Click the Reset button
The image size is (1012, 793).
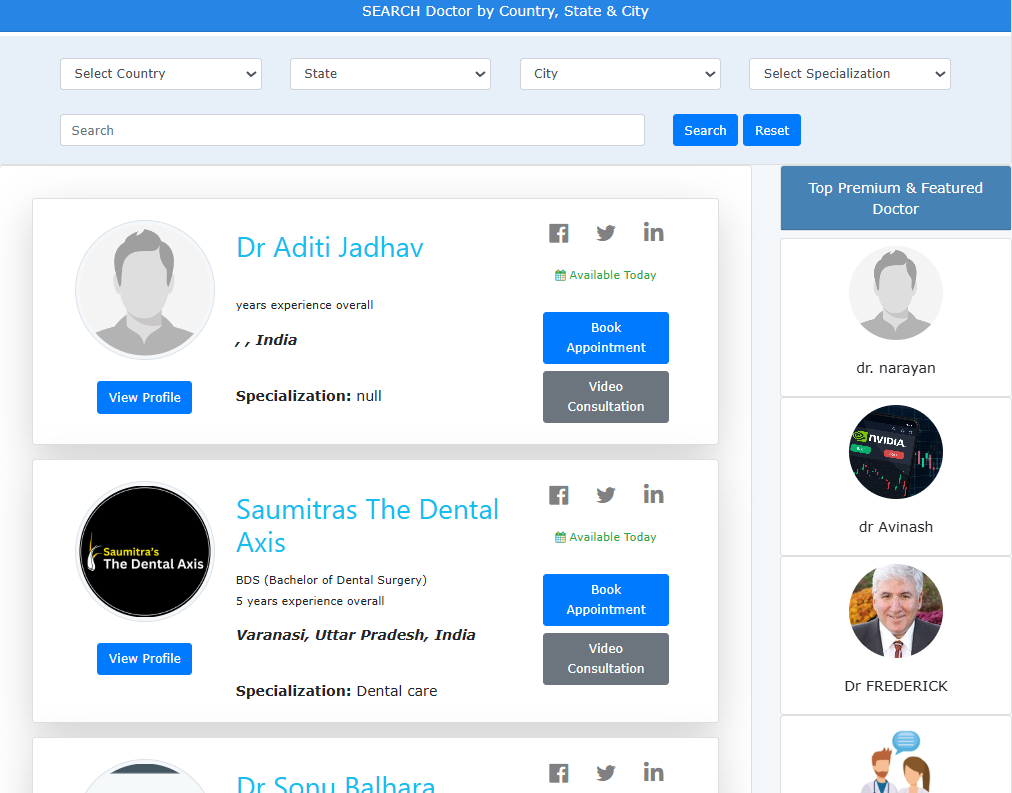[x=772, y=130]
